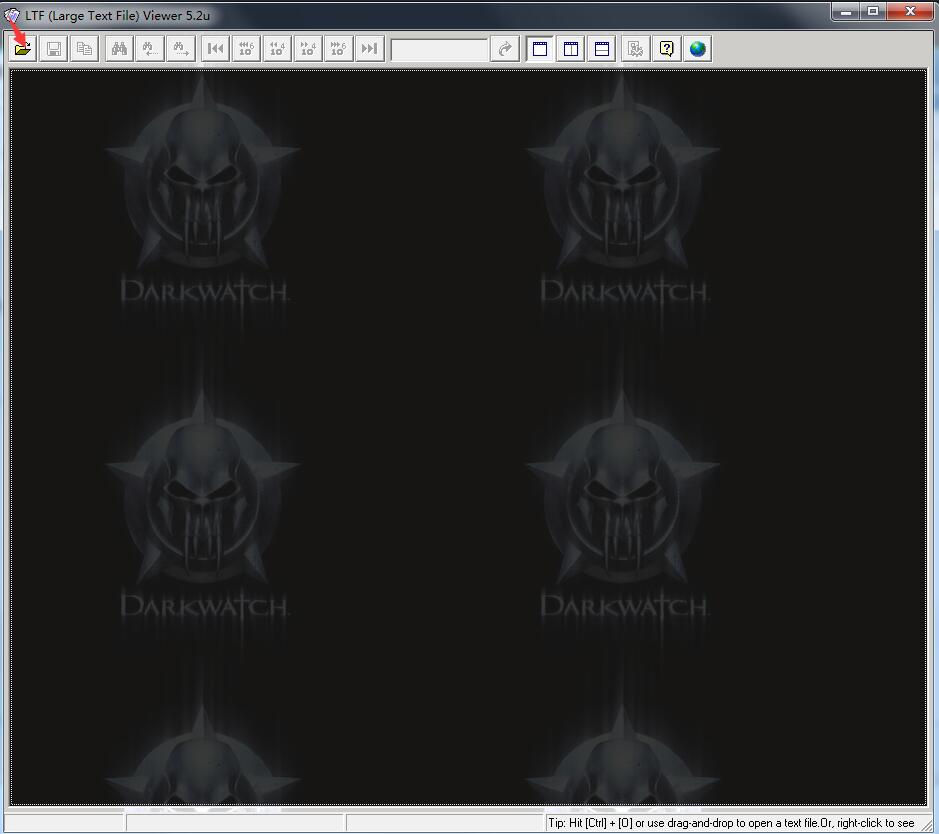Find next match (binoculars right arrow)
The width and height of the screenshot is (939, 834).
181,48
